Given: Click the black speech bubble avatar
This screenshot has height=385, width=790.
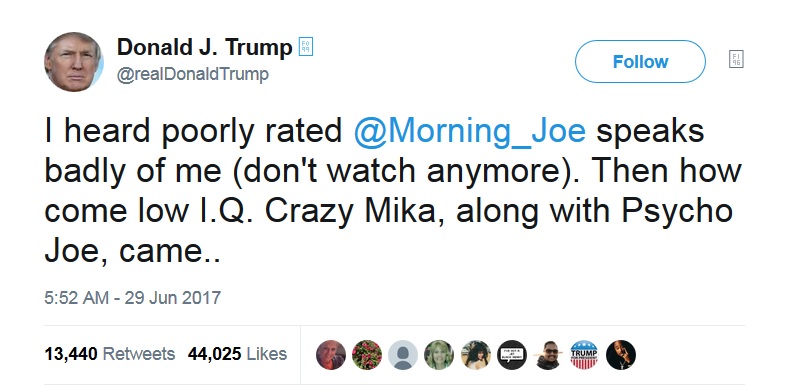Looking at the screenshot, I should pos(512,355).
